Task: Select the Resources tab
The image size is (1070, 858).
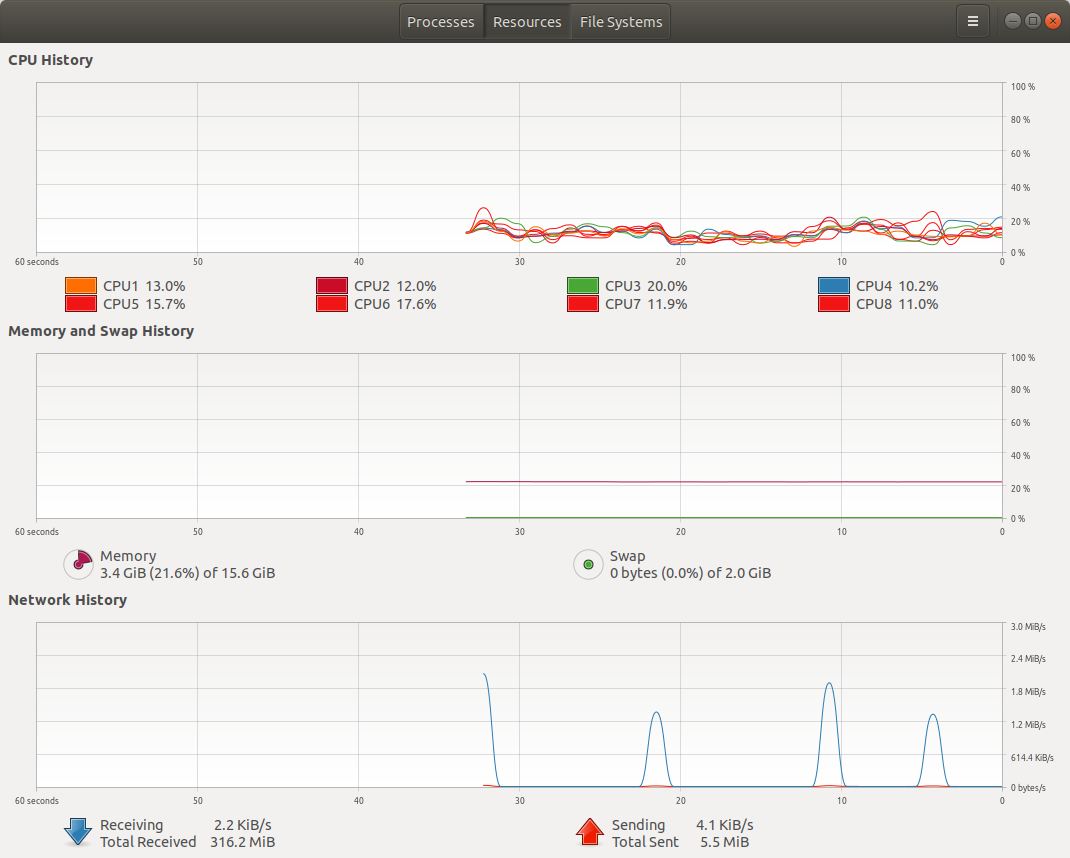Action: [x=527, y=22]
